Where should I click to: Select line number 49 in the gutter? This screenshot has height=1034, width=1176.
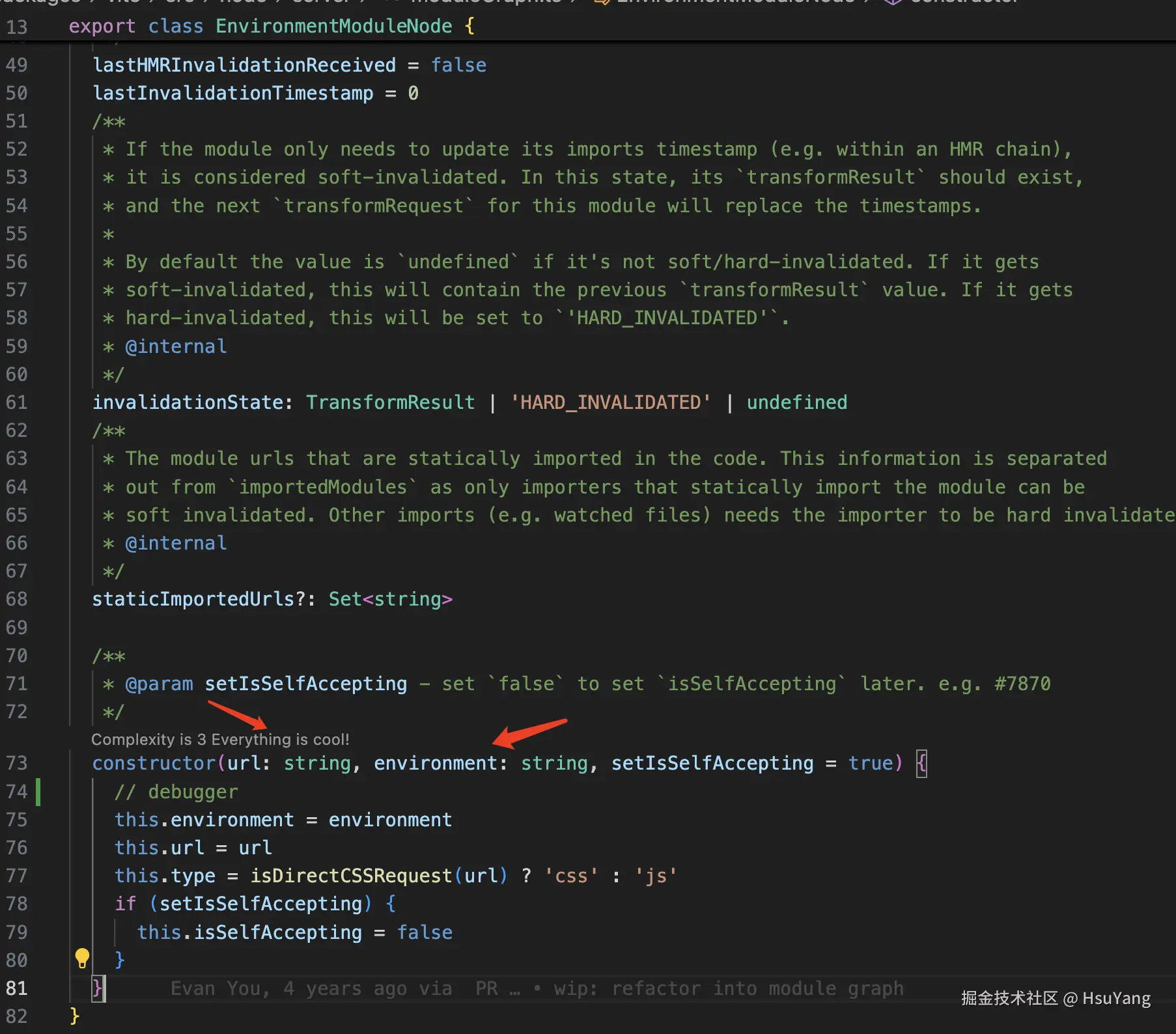[x=17, y=65]
